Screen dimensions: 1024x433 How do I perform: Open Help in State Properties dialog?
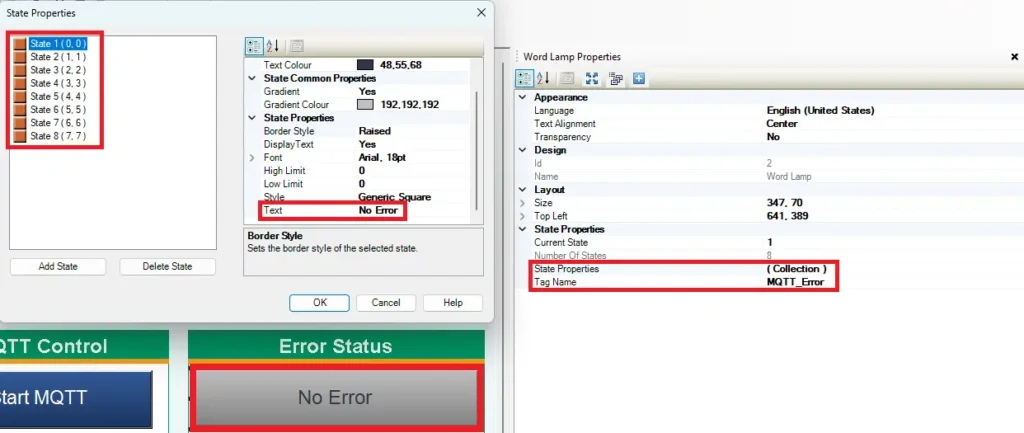click(x=453, y=303)
